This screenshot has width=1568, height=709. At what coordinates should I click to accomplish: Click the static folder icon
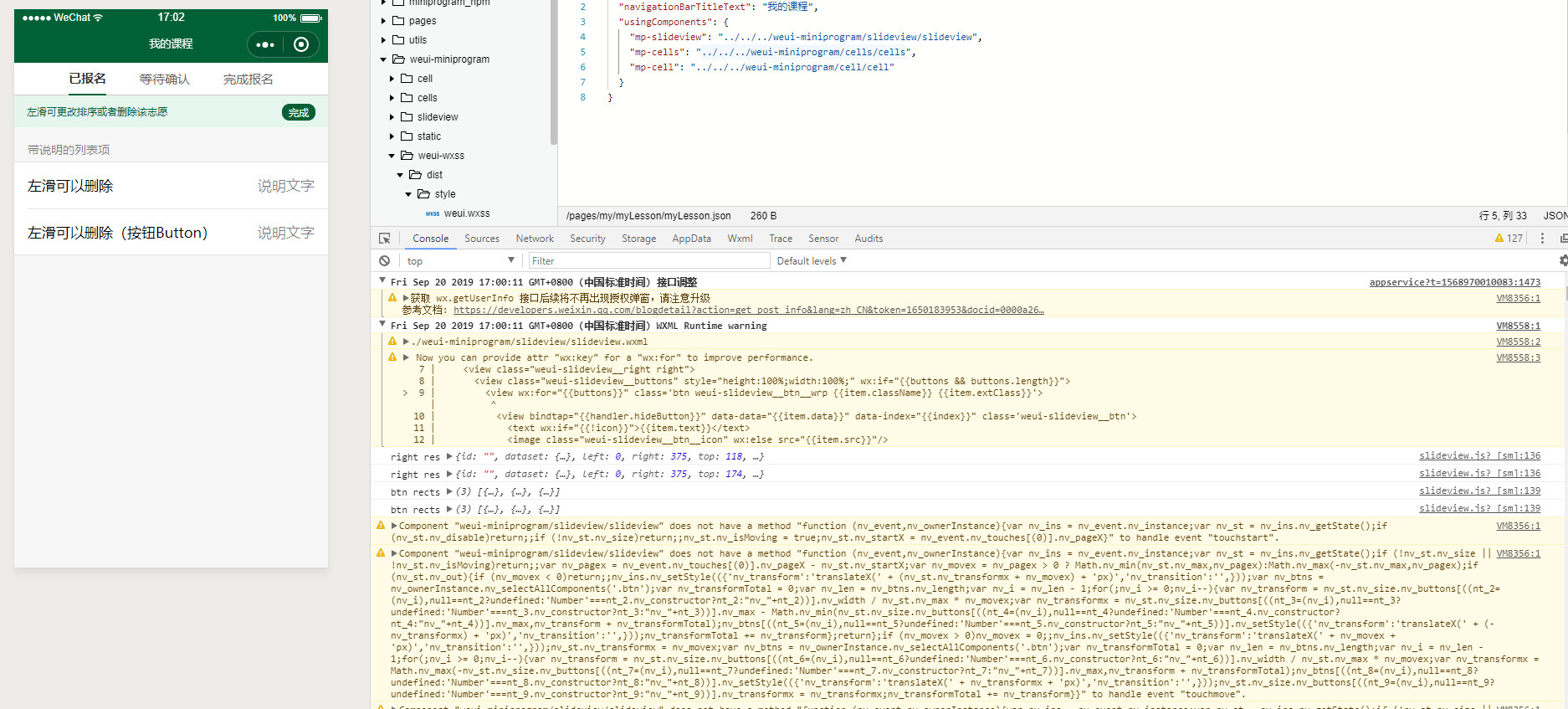click(407, 136)
